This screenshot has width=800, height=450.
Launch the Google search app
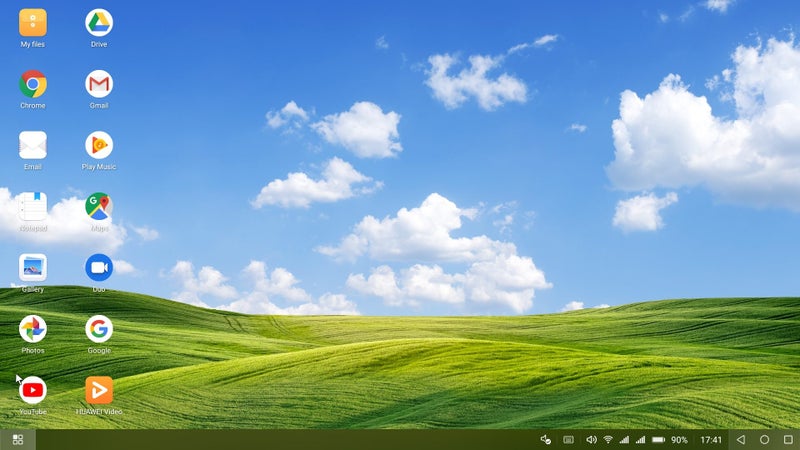pyautogui.click(x=98, y=329)
